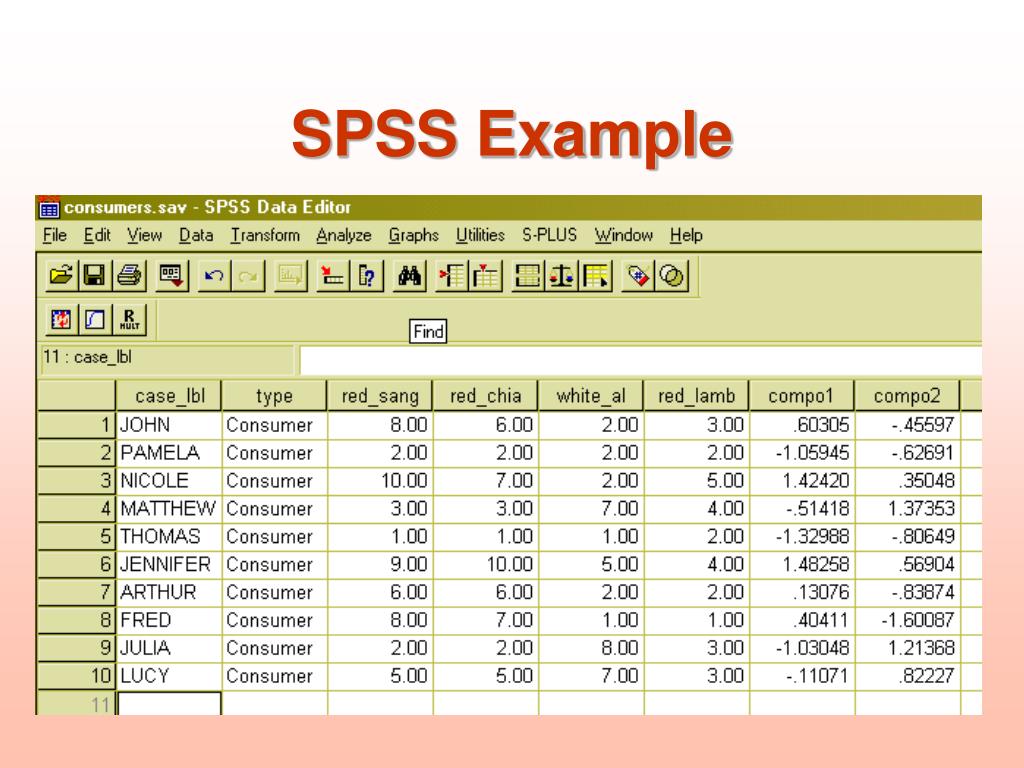Click the cell containing ARTHUR
This screenshot has height=768, width=1024.
pyautogui.click(x=169, y=592)
